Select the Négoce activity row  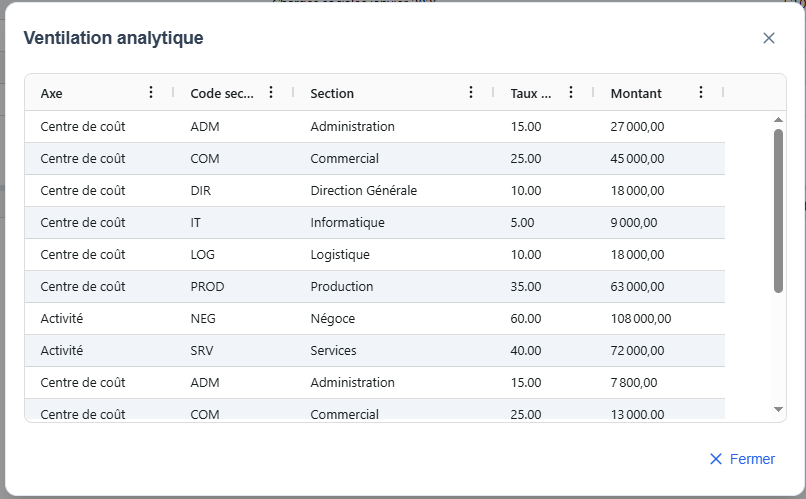tap(332, 319)
